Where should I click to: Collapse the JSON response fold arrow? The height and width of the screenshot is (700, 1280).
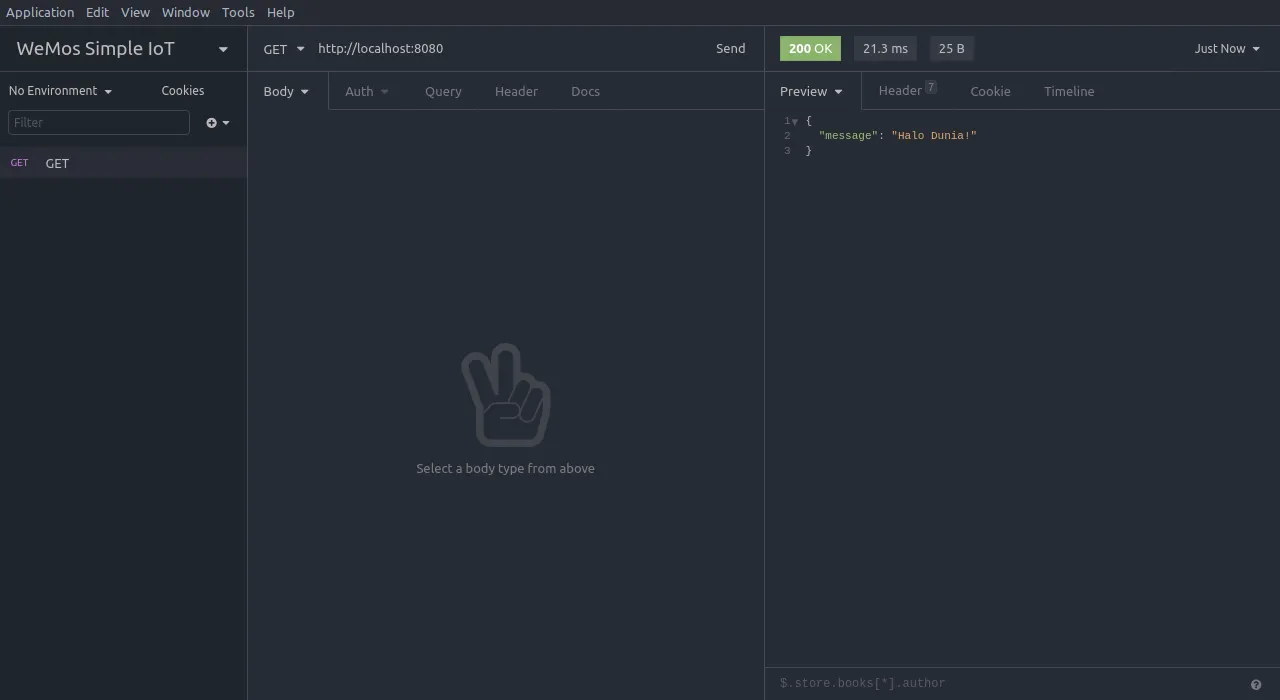coord(795,121)
